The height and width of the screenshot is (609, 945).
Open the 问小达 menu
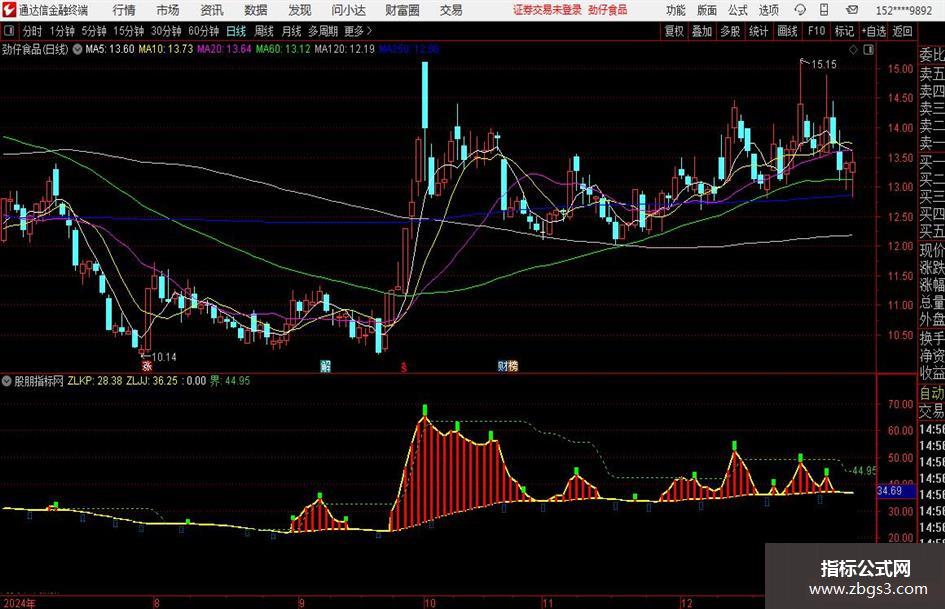point(348,10)
